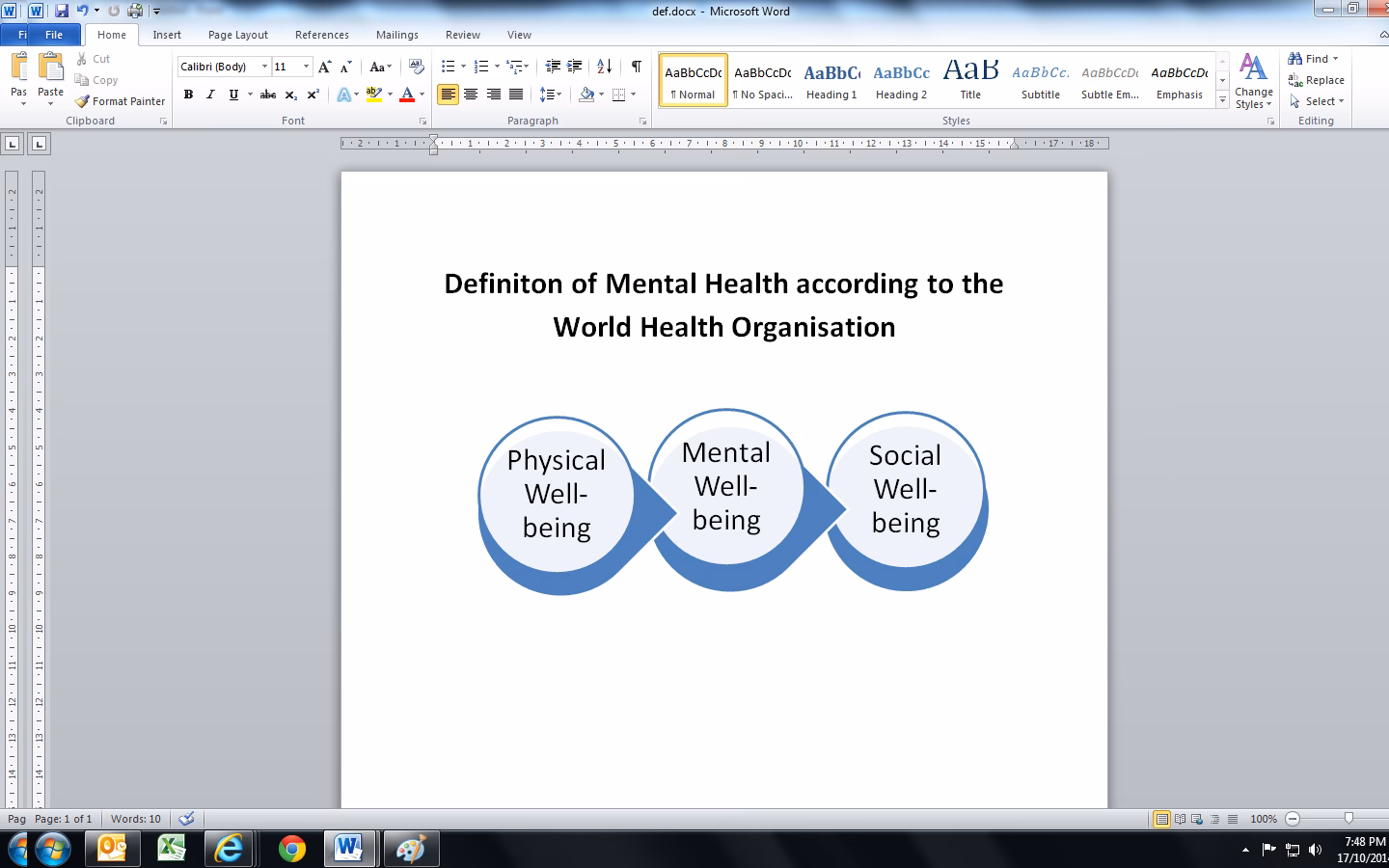Switch to Draft view
This screenshot has height=868, width=1389.
click(1233, 819)
